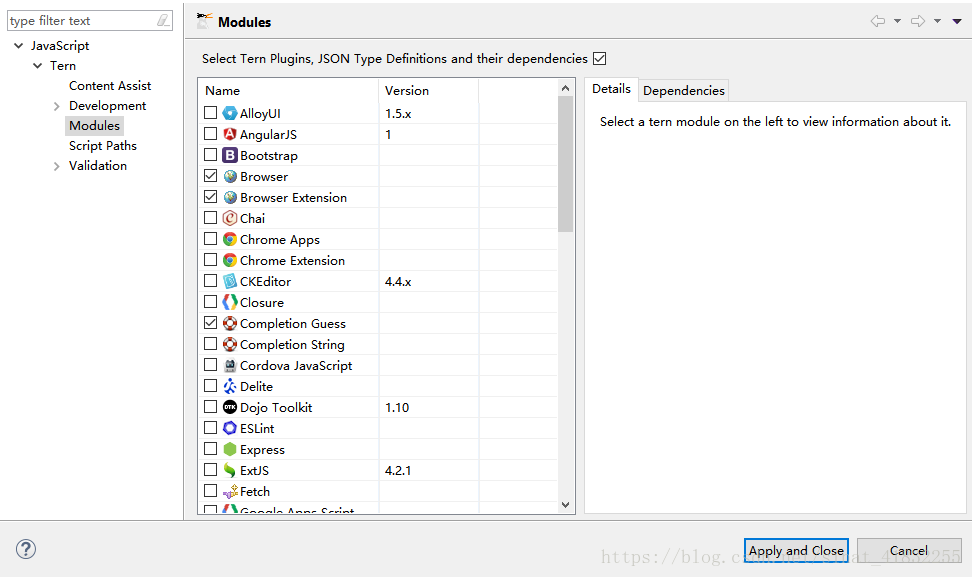Select the CKEditor version 4.4.x cell
Viewport: 972px width, 577px height.
click(x=428, y=281)
